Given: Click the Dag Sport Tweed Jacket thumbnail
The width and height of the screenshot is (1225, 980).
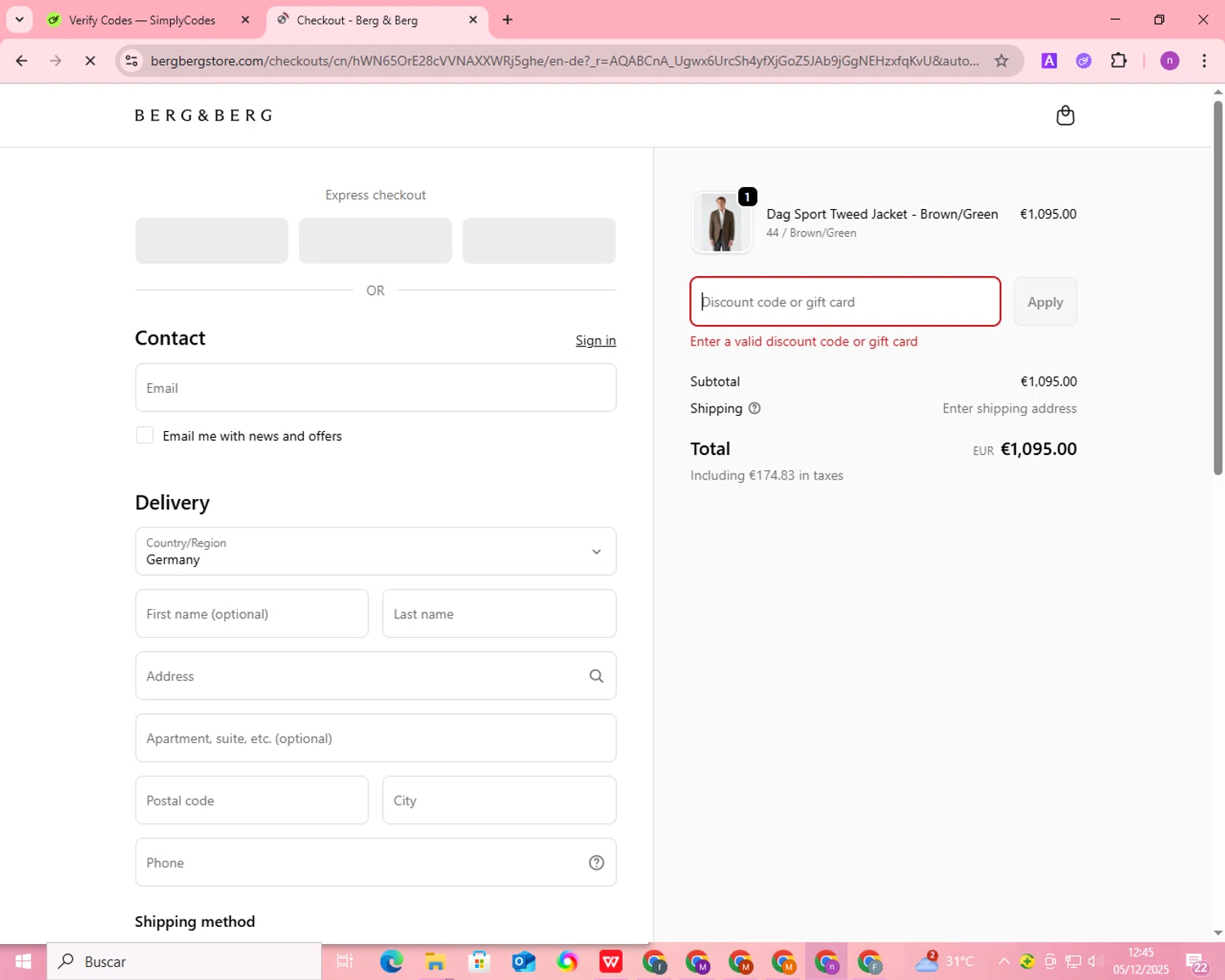Looking at the screenshot, I should [721, 222].
